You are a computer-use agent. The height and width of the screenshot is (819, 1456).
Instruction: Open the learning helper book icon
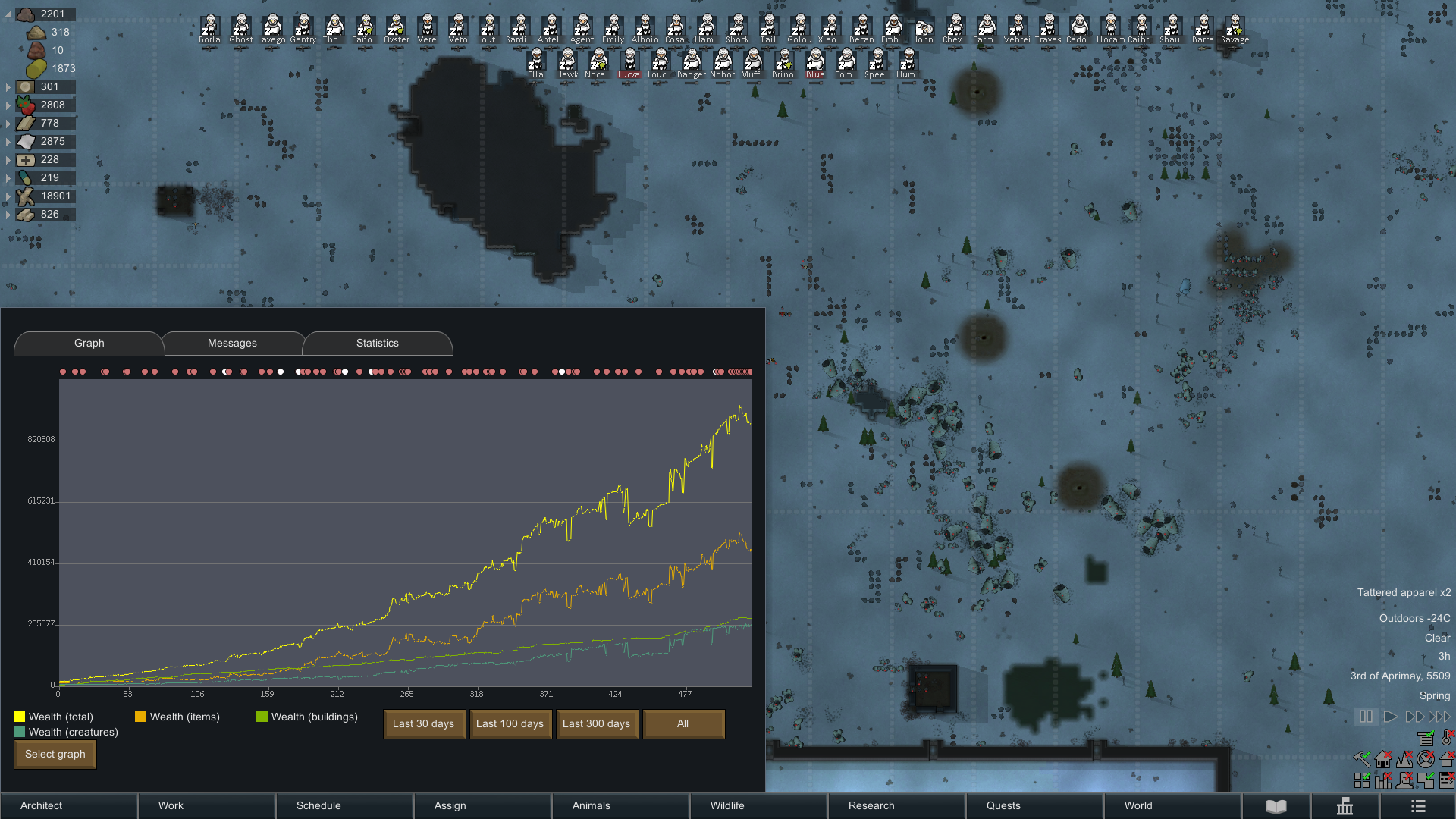1276,805
